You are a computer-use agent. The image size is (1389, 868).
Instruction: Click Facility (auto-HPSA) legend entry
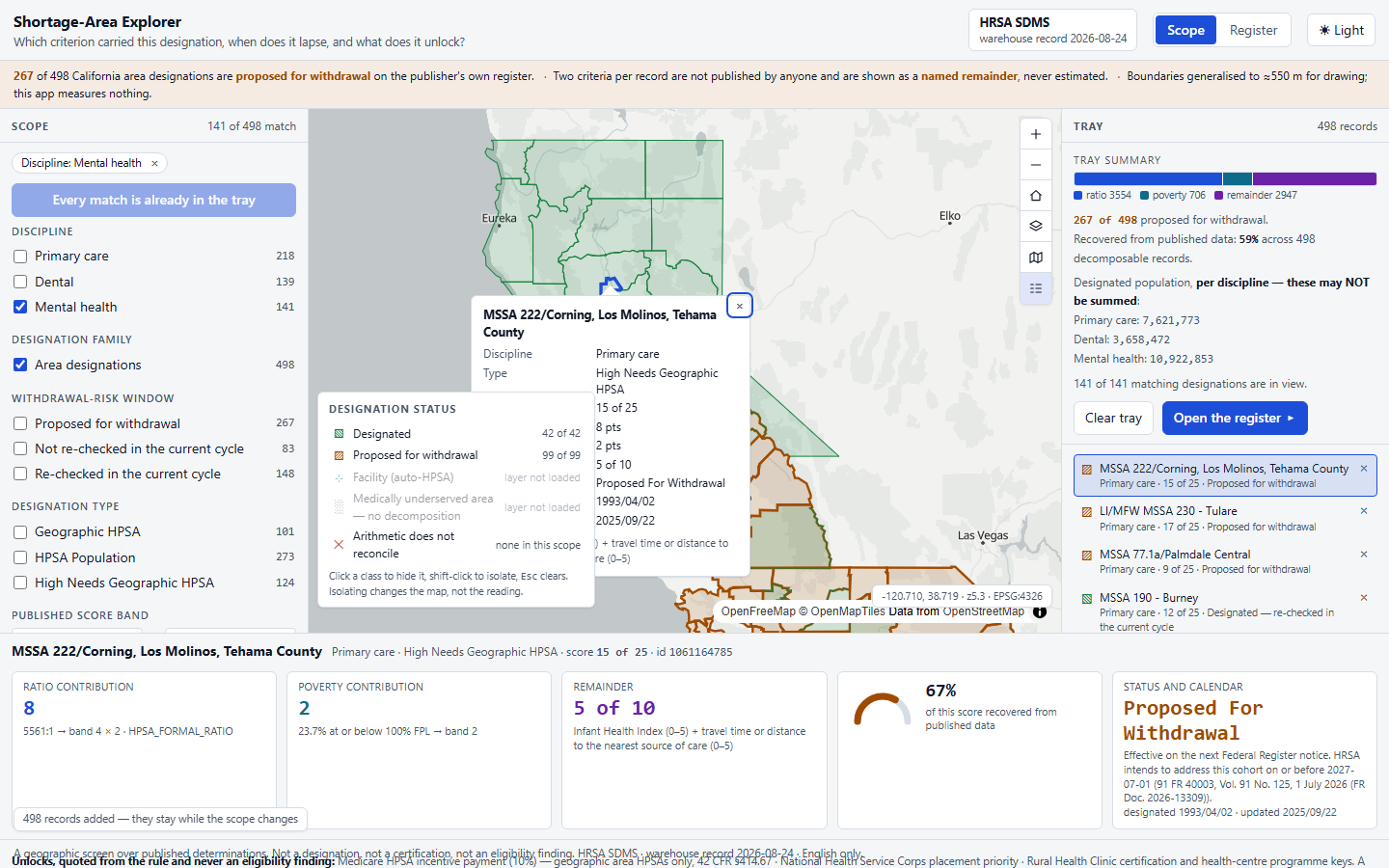point(456,477)
